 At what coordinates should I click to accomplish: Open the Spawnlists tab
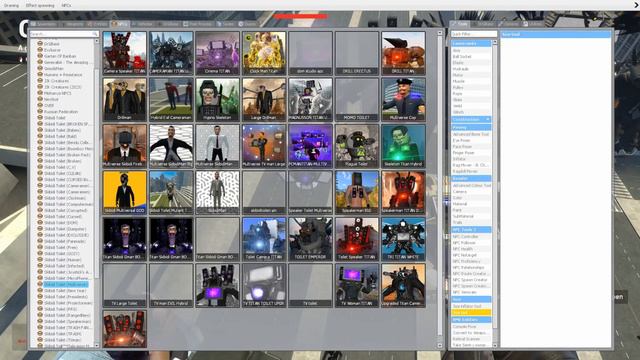point(44,24)
